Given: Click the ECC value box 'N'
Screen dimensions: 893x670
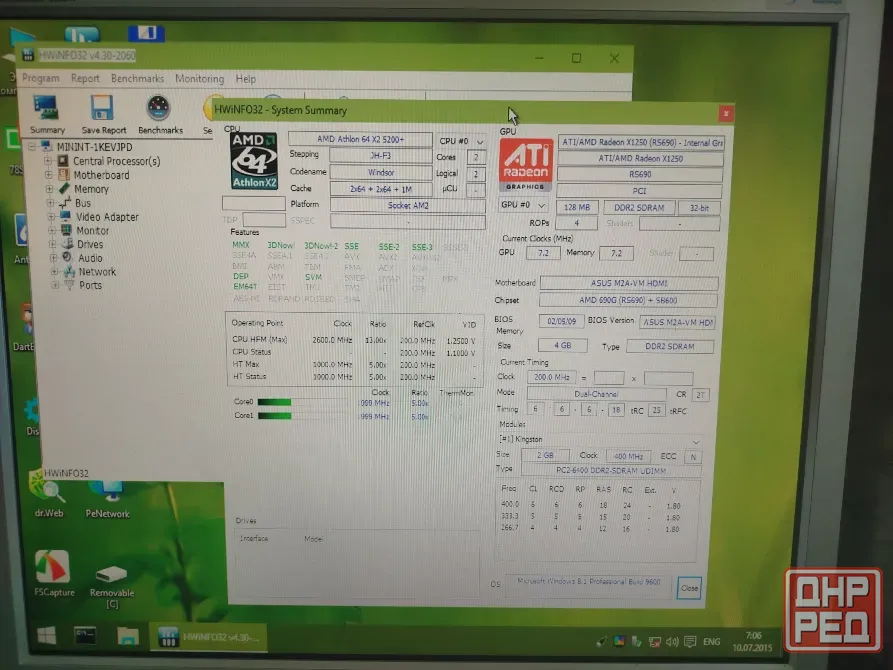Looking at the screenshot, I should coord(693,457).
